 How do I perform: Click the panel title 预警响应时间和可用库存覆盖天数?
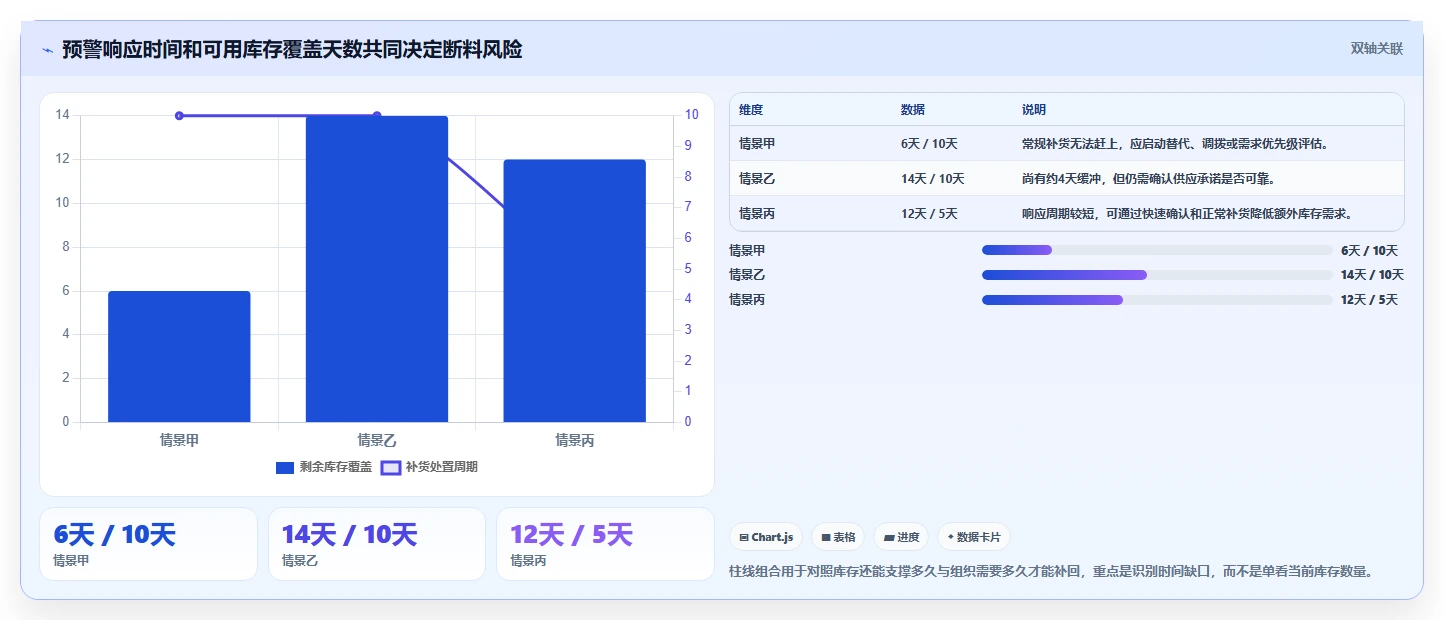pyautogui.click(x=292, y=50)
